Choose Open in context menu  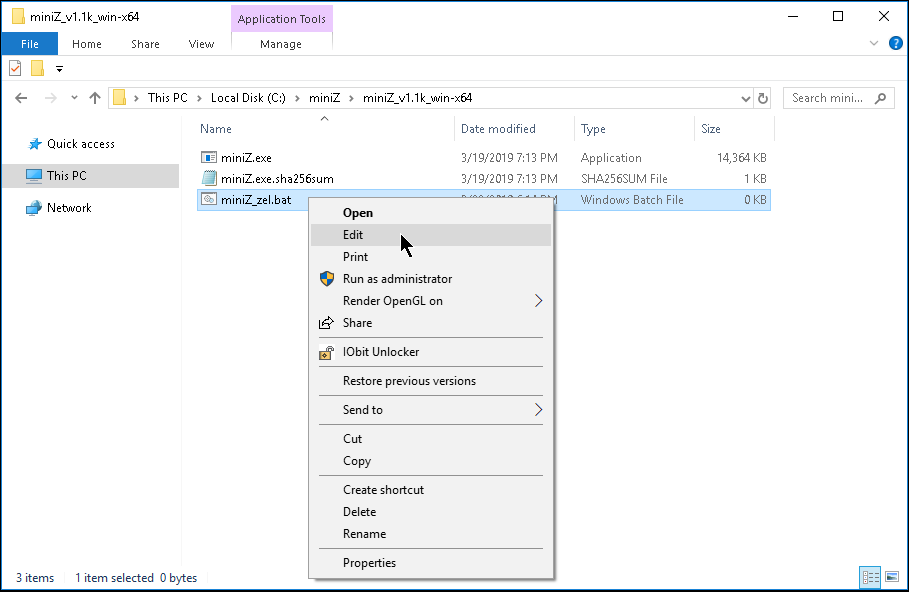click(x=431, y=213)
